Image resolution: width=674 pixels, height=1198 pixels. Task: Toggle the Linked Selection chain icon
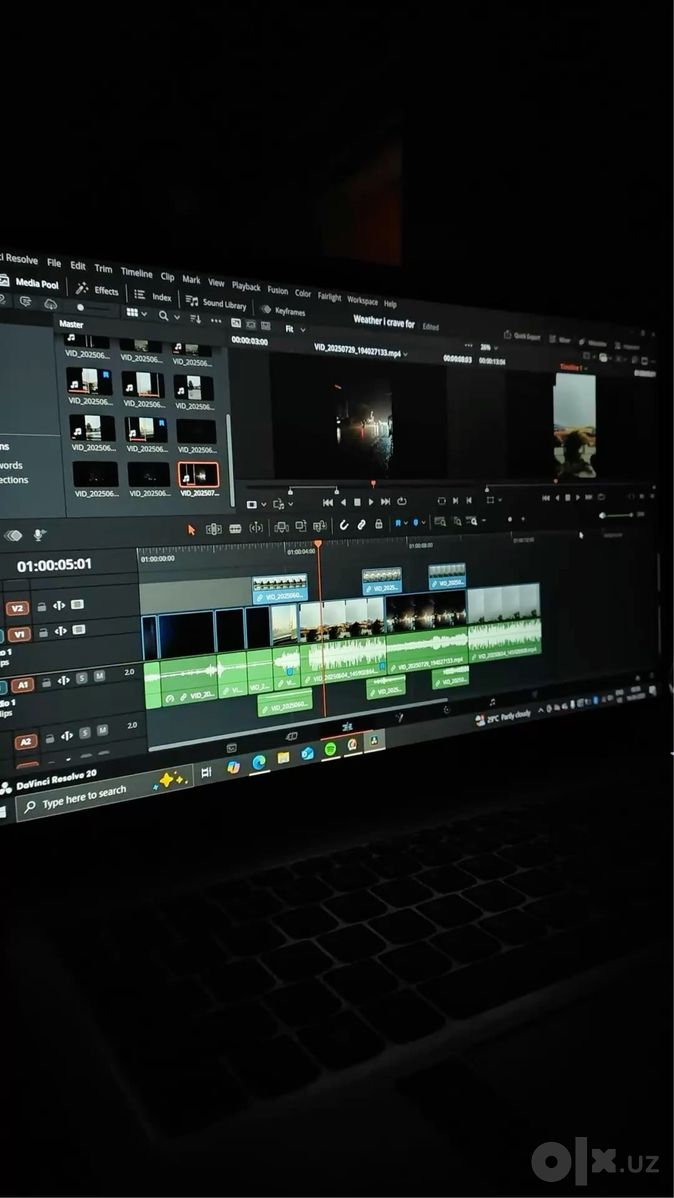(x=361, y=524)
